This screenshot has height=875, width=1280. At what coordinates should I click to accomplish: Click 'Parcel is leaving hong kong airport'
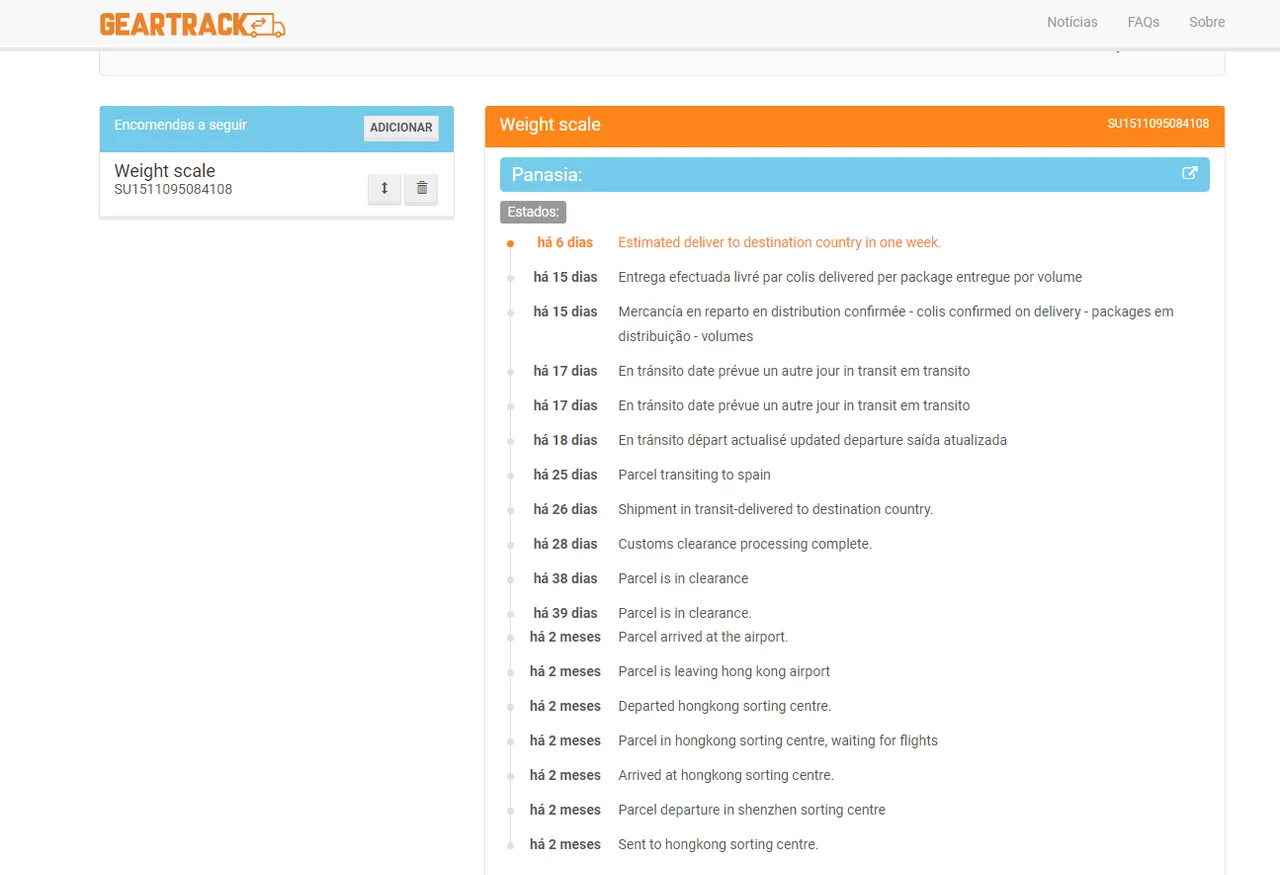click(x=724, y=672)
